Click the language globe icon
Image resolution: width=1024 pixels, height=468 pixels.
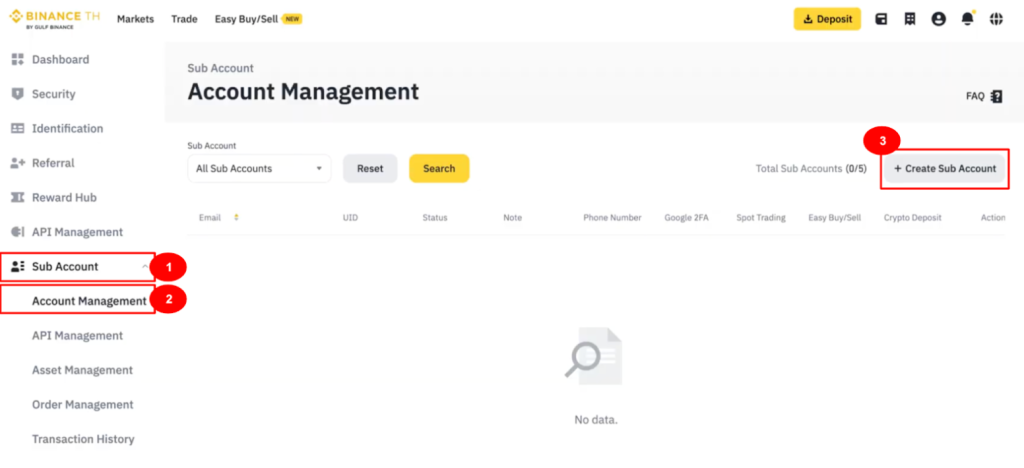[996, 19]
